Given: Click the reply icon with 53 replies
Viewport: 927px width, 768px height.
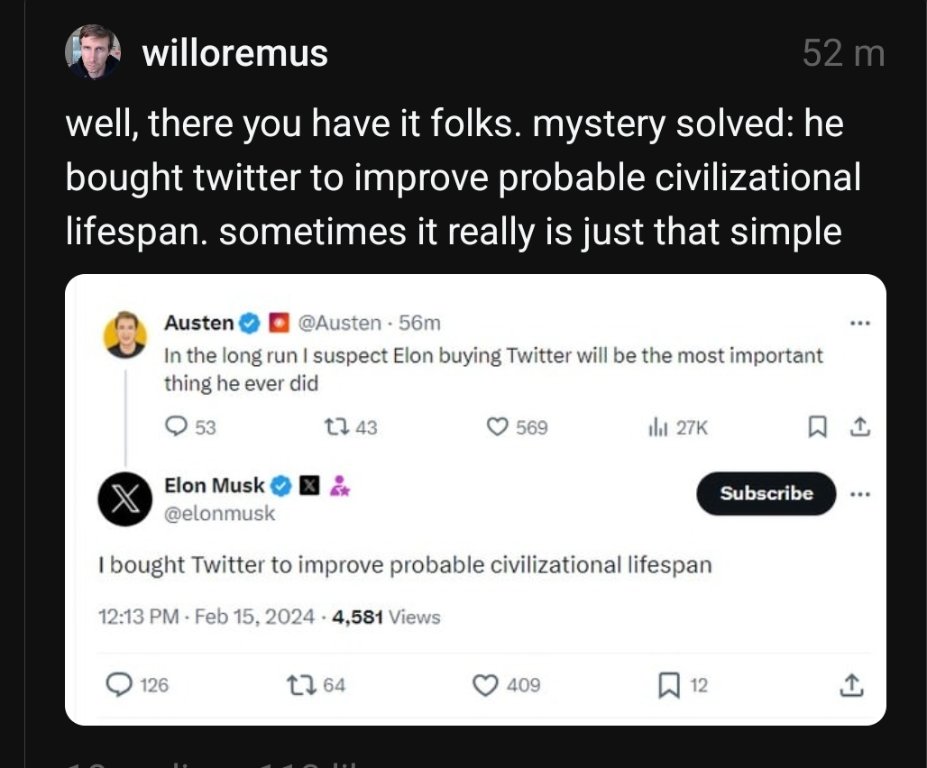Looking at the screenshot, I should pos(175,427).
